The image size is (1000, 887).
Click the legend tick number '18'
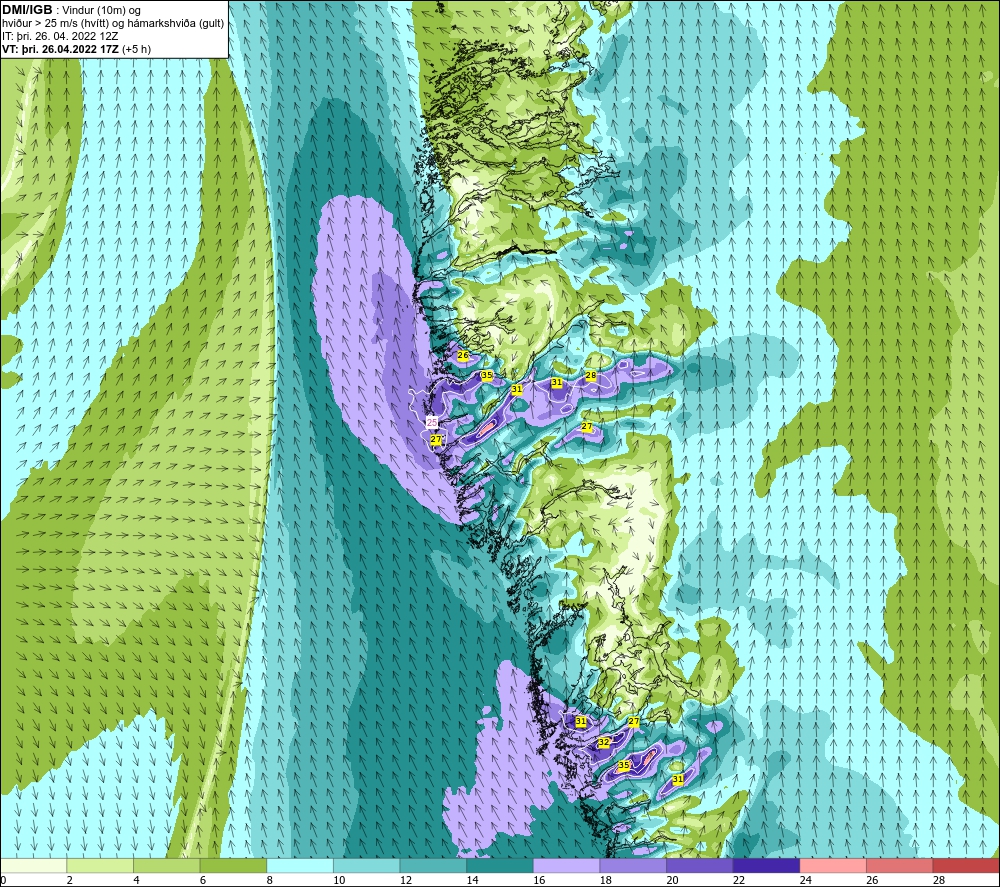(x=606, y=881)
